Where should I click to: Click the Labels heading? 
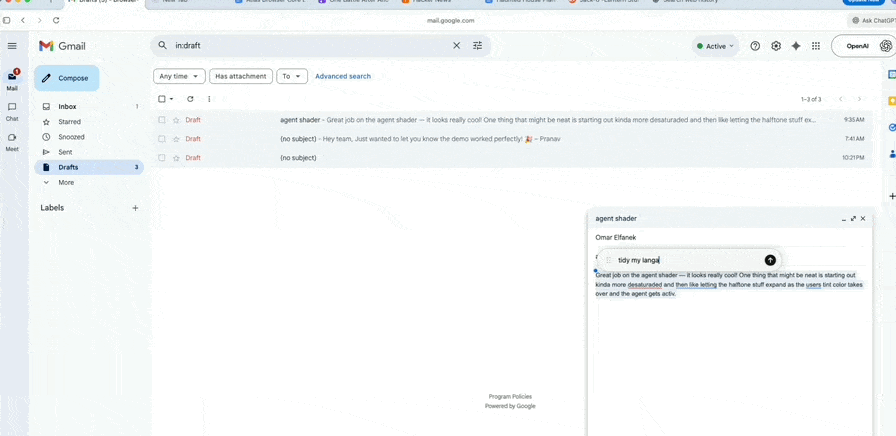52,208
